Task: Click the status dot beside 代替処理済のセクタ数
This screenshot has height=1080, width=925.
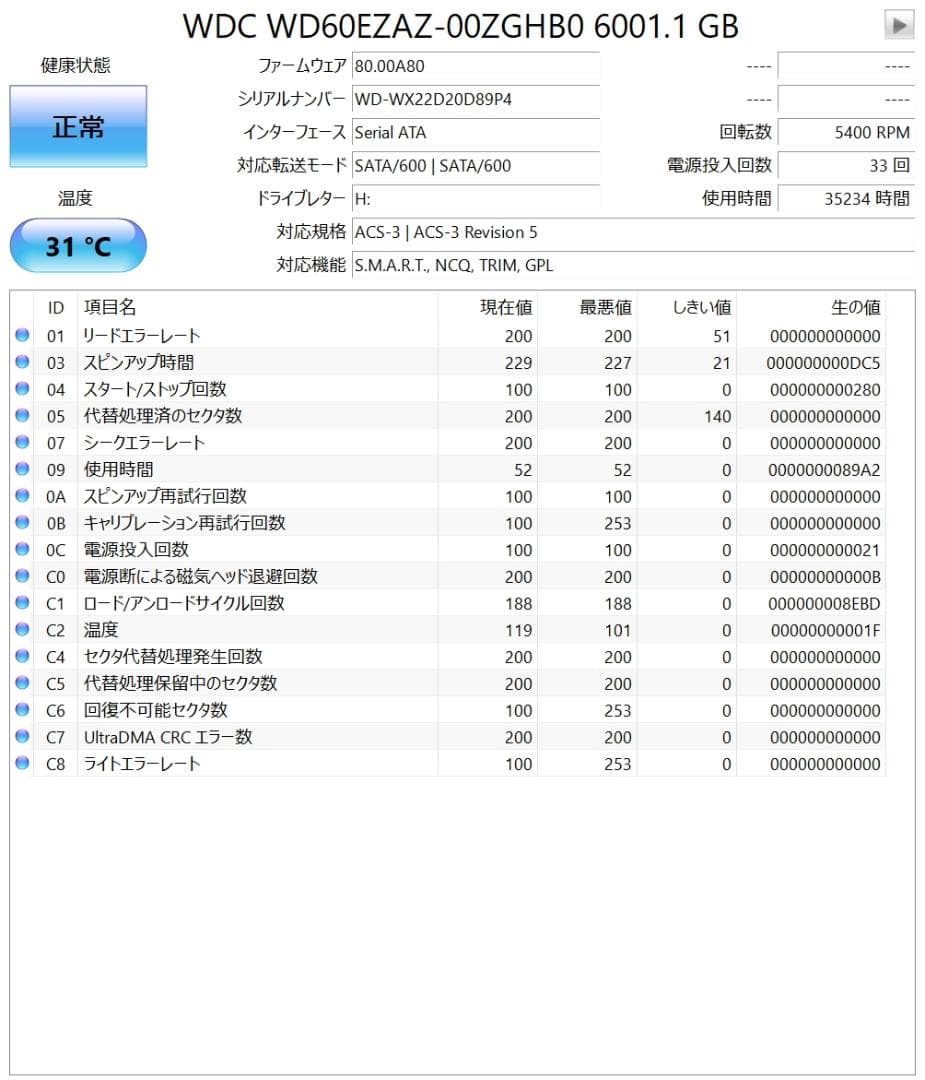Action: (x=22, y=416)
